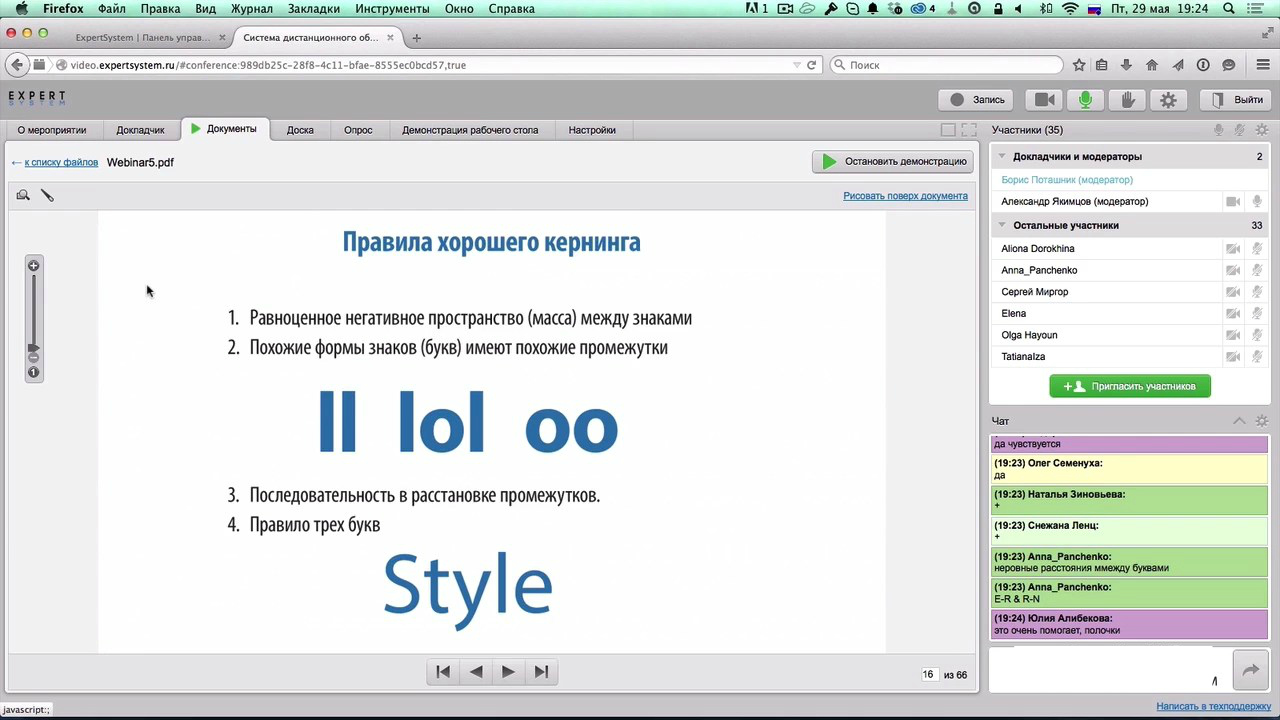1280x720 pixels.
Task: Mute the green microphone
Action: pyautogui.click(x=1085, y=100)
